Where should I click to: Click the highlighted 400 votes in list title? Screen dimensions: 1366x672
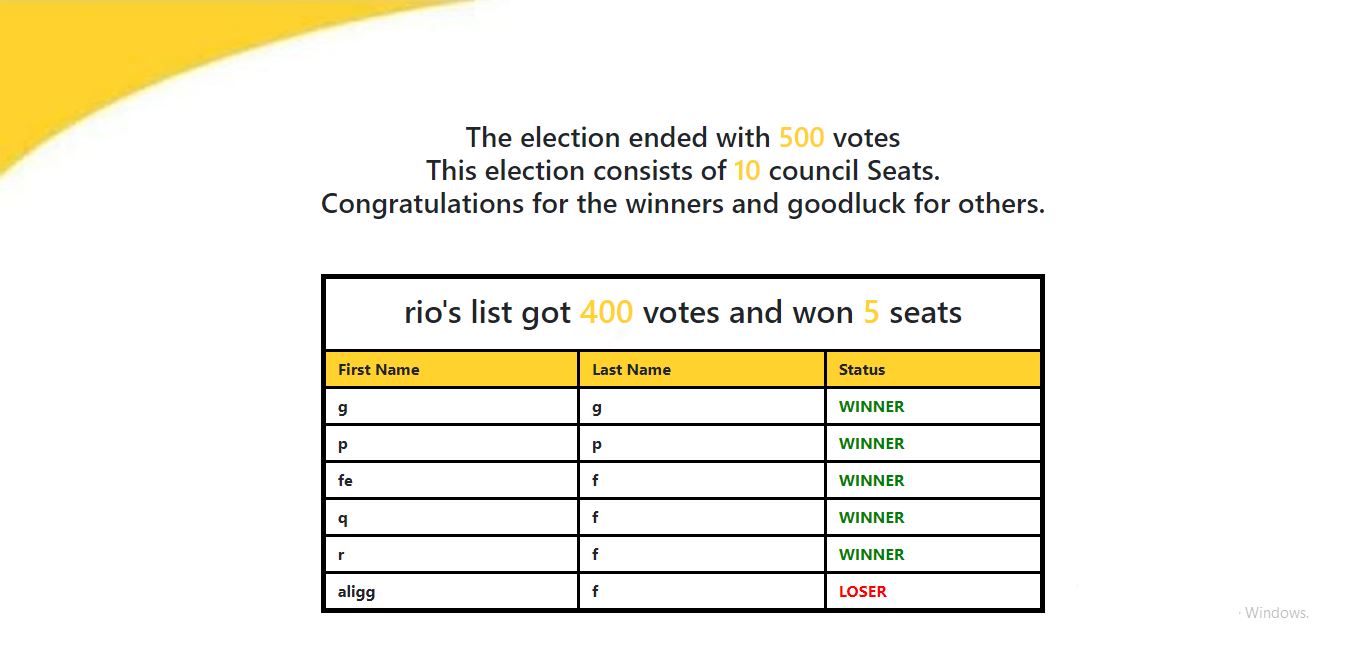tap(606, 313)
